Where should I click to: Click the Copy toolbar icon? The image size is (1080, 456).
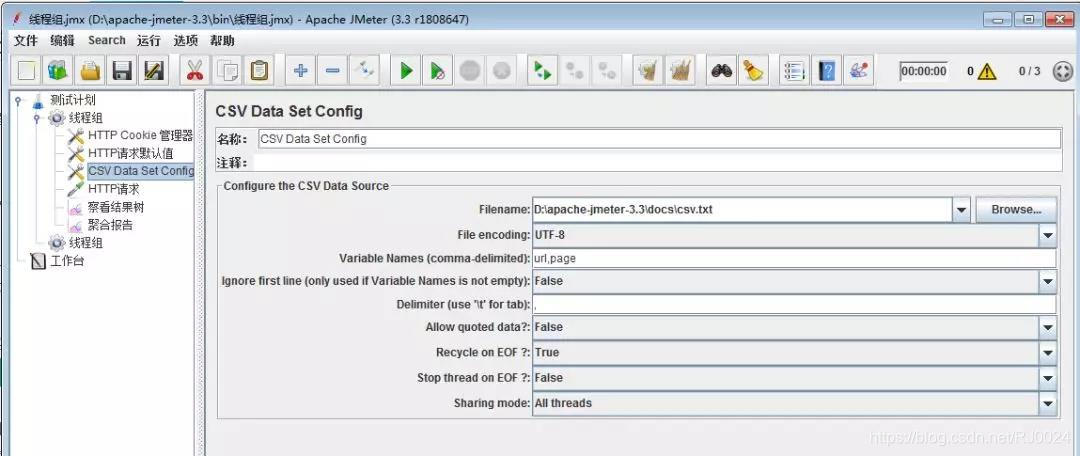coord(227,71)
